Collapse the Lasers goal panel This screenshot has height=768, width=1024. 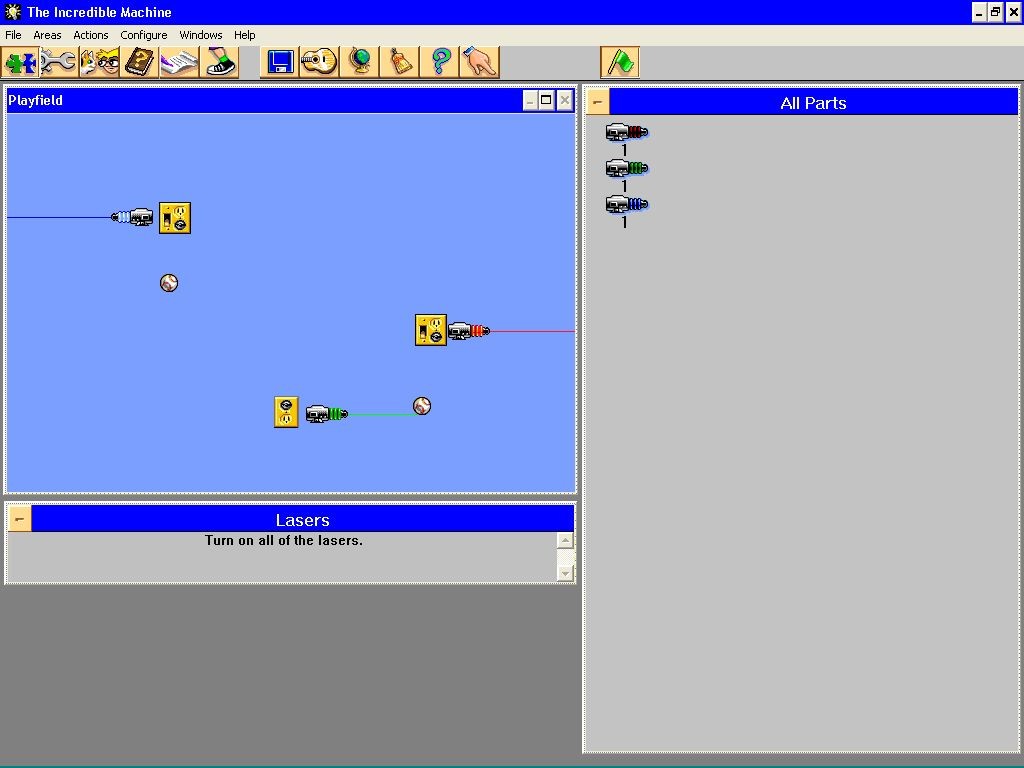(20, 519)
